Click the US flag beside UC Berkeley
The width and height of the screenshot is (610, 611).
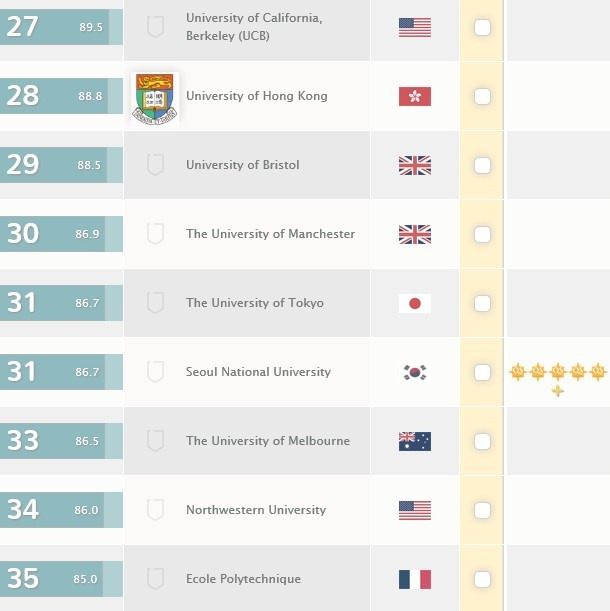tap(415, 28)
